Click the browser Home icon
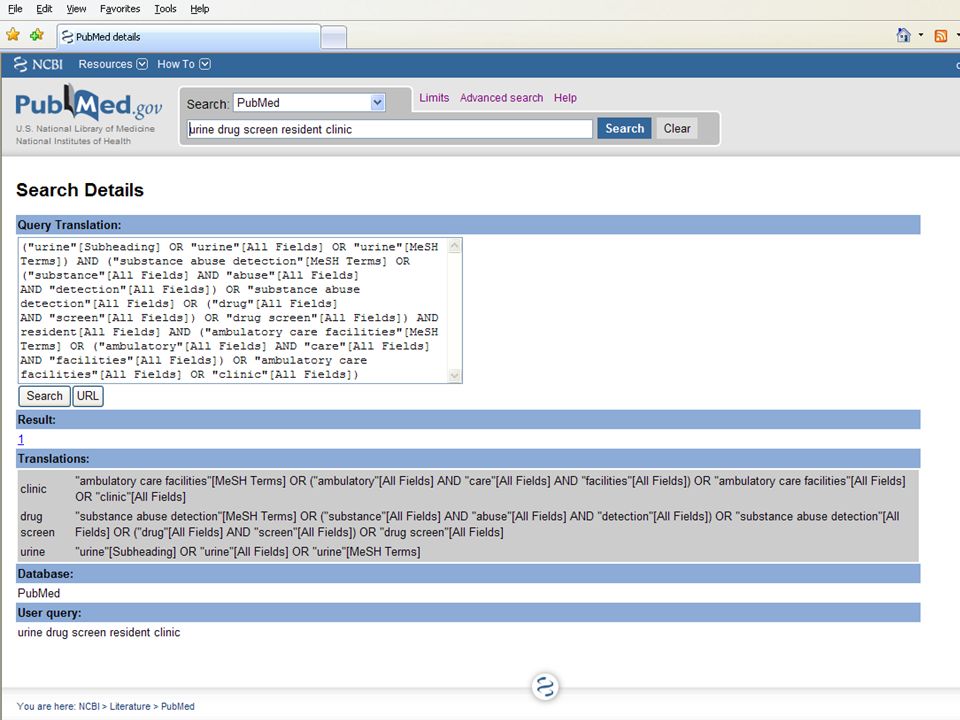The width and height of the screenshot is (960, 720). pos(904,36)
